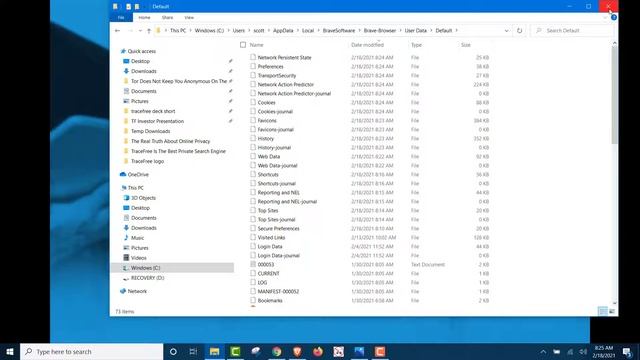
Task: Expand chevron after User Data in address bar
Action: [431, 31]
